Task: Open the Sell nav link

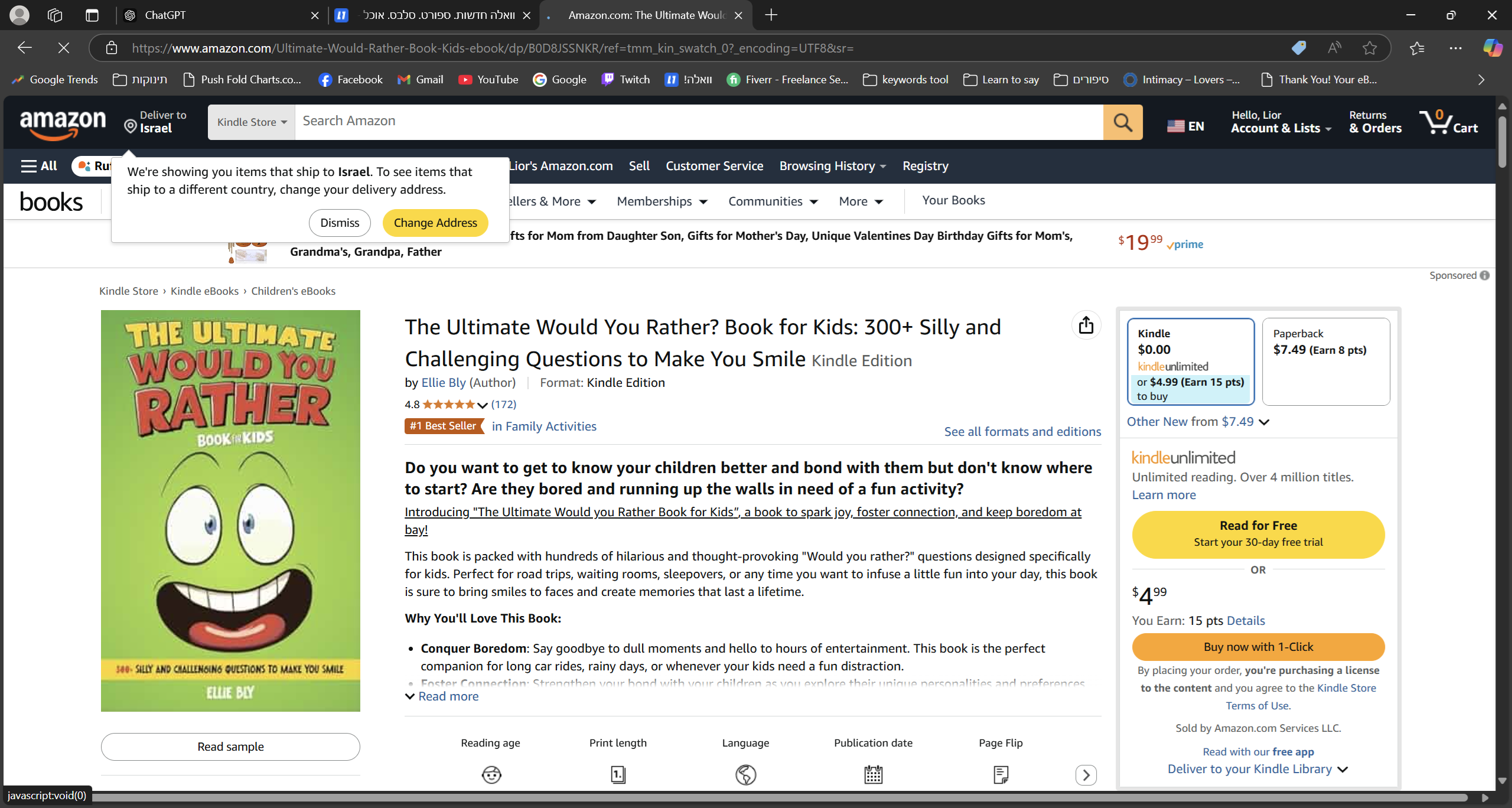Action: coord(639,166)
